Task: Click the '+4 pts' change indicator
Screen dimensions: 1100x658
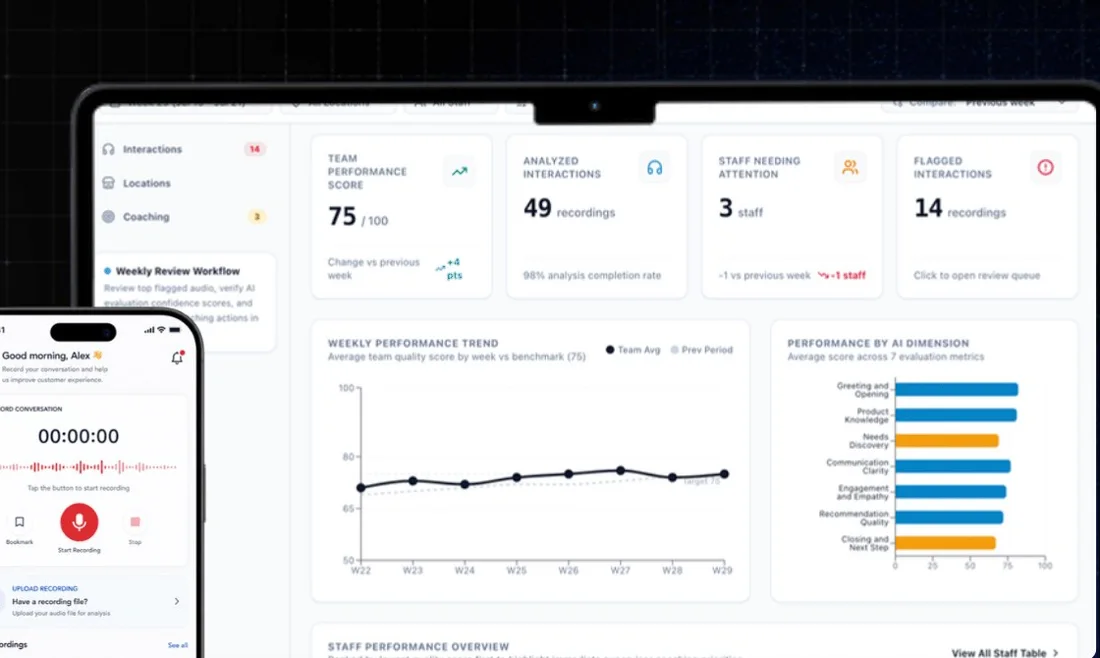Action: pyautogui.click(x=449, y=269)
